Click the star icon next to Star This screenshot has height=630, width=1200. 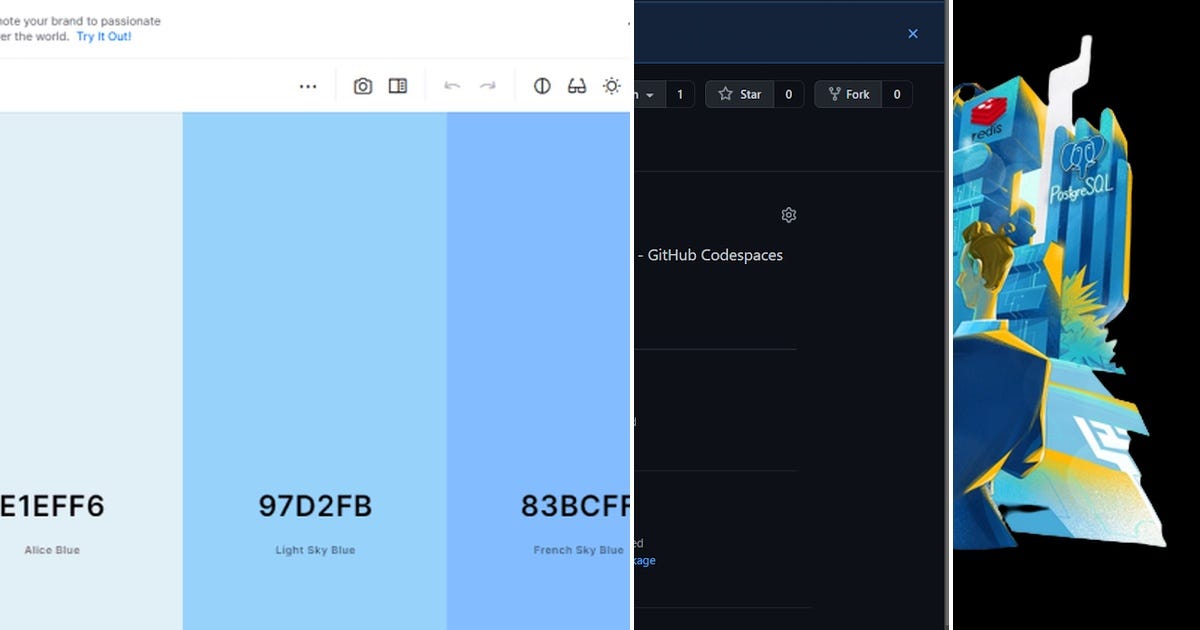pyautogui.click(x=723, y=94)
